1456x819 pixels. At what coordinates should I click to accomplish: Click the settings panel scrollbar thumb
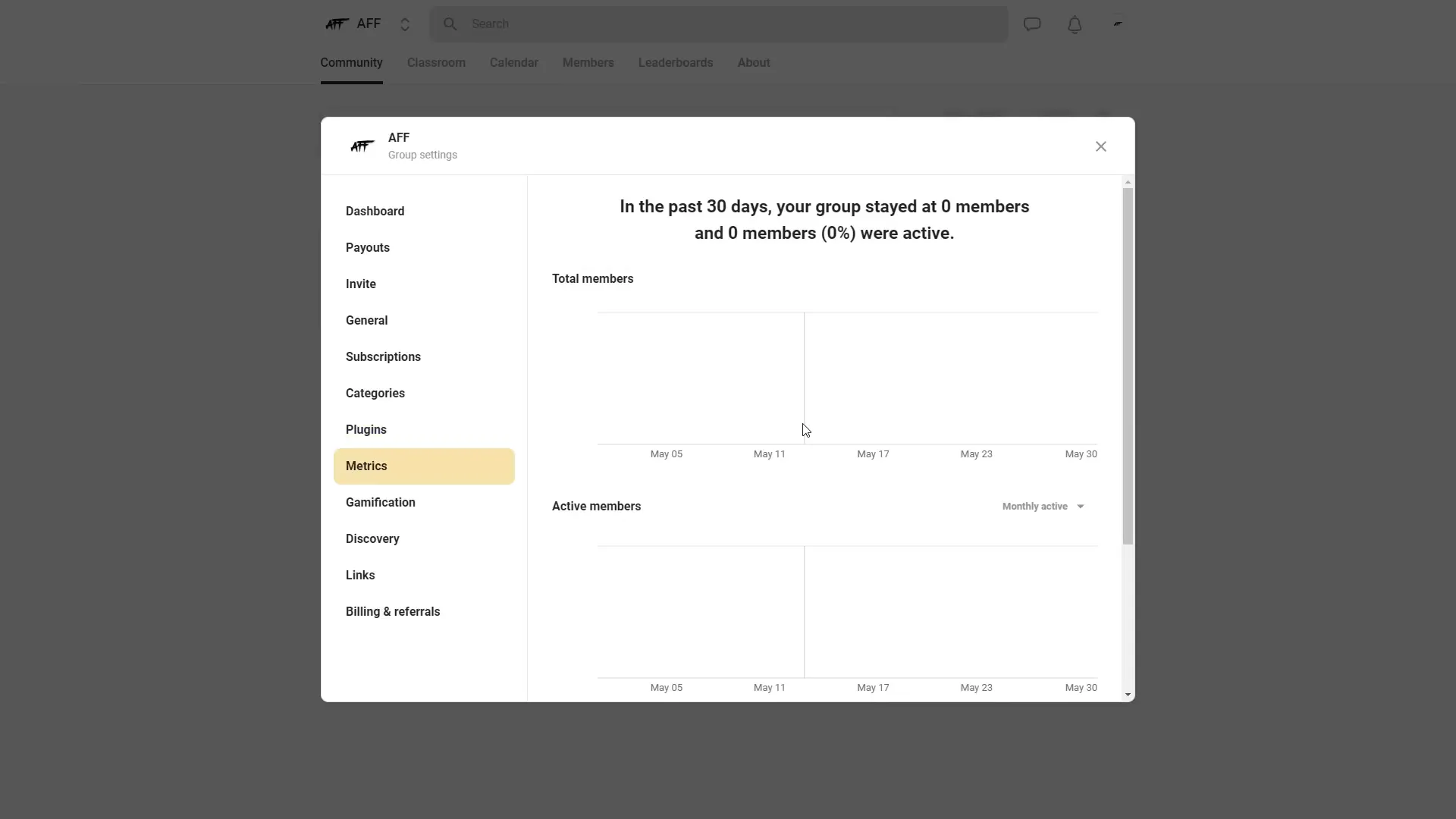click(1128, 366)
